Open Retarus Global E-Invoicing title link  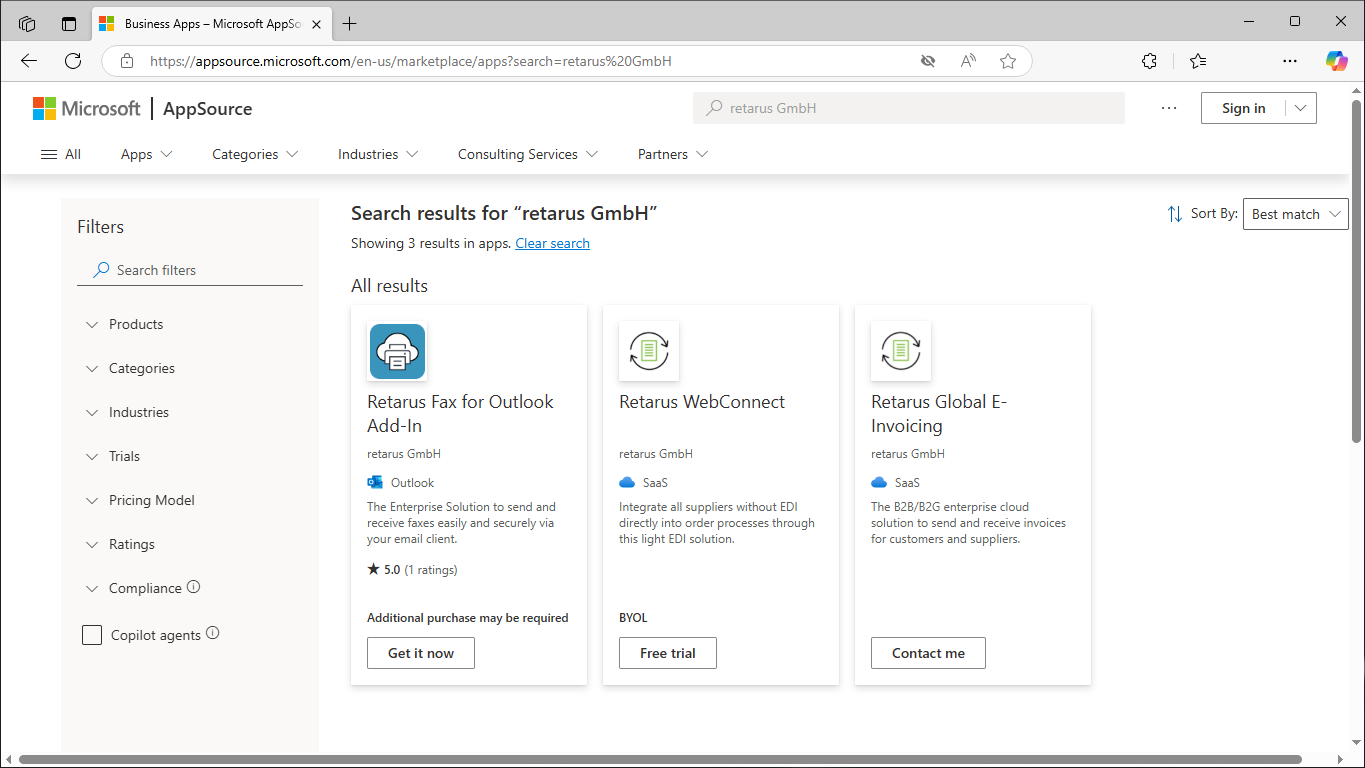tap(939, 414)
